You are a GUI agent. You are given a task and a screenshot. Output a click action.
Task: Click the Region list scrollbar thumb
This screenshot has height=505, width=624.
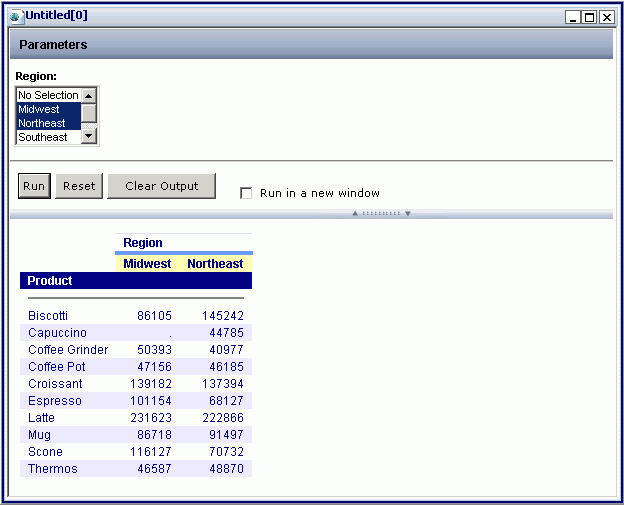(89, 113)
